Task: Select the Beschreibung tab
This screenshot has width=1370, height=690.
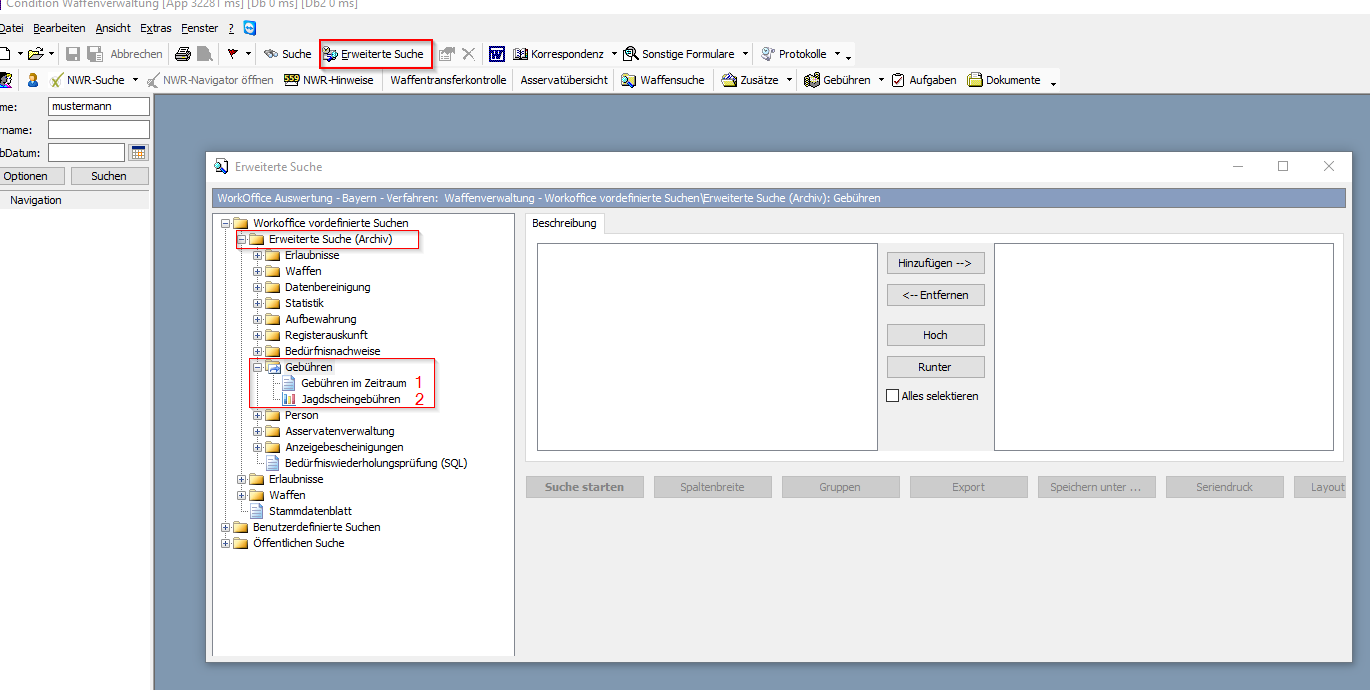Action: (564, 223)
